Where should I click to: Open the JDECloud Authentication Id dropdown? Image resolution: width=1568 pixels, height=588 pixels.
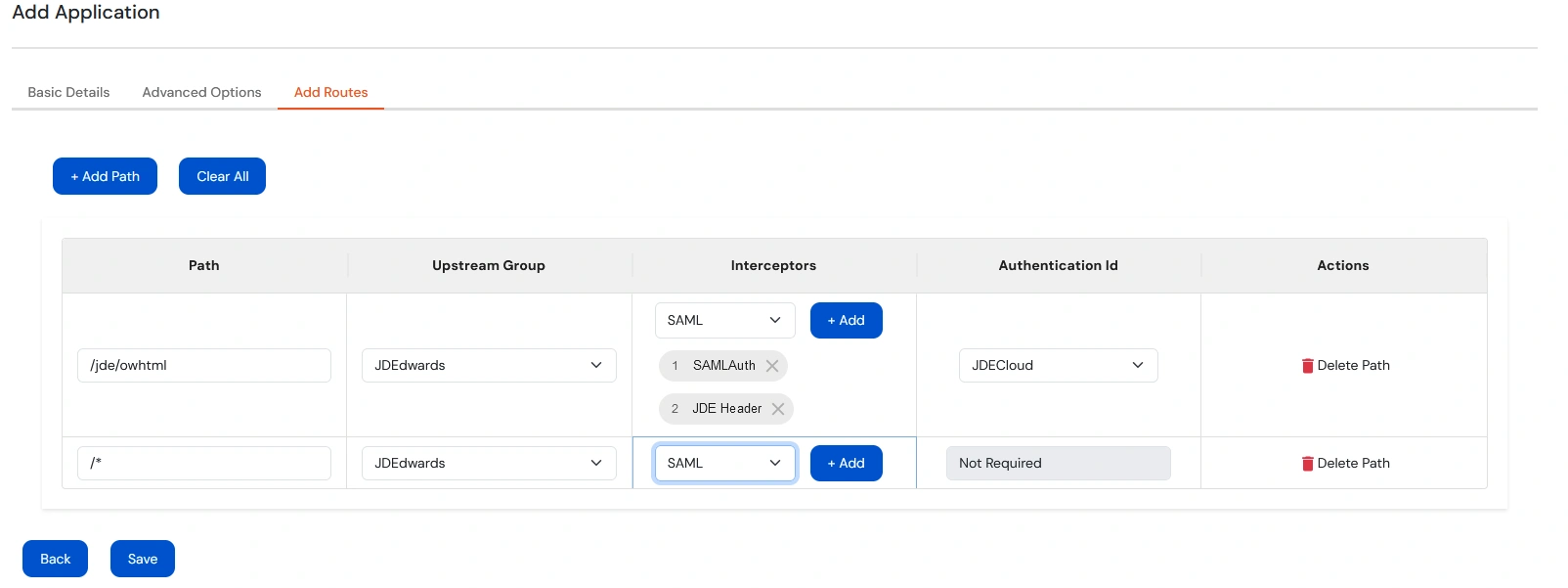(x=1058, y=366)
